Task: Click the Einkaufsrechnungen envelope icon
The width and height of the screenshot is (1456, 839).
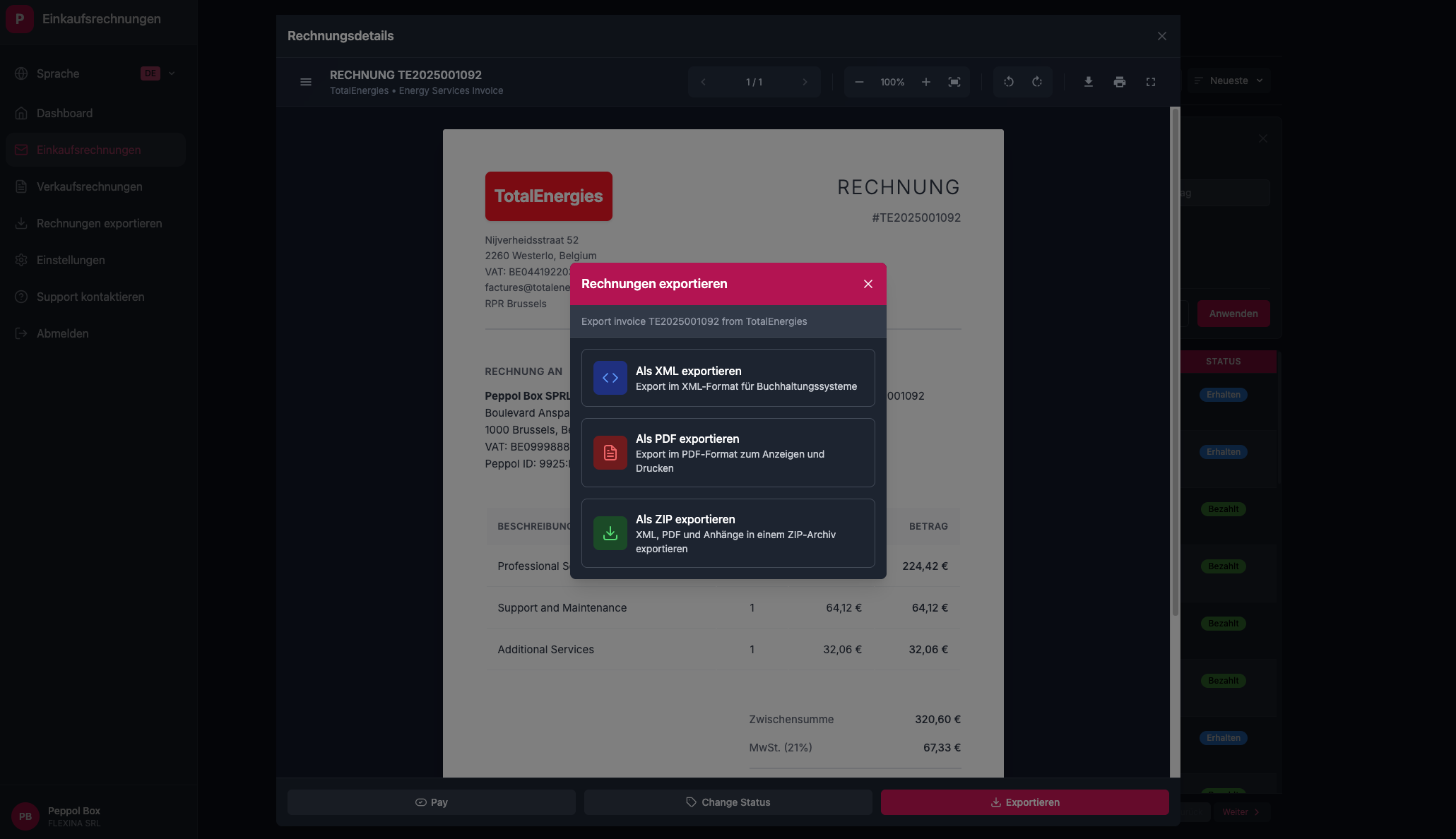Action: tap(21, 150)
